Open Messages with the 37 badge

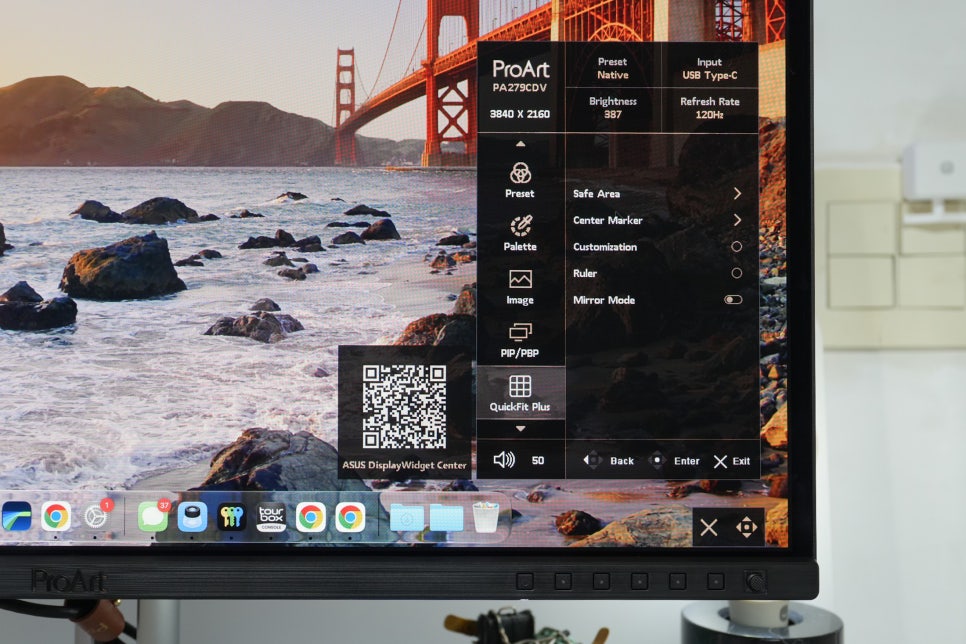click(x=153, y=516)
